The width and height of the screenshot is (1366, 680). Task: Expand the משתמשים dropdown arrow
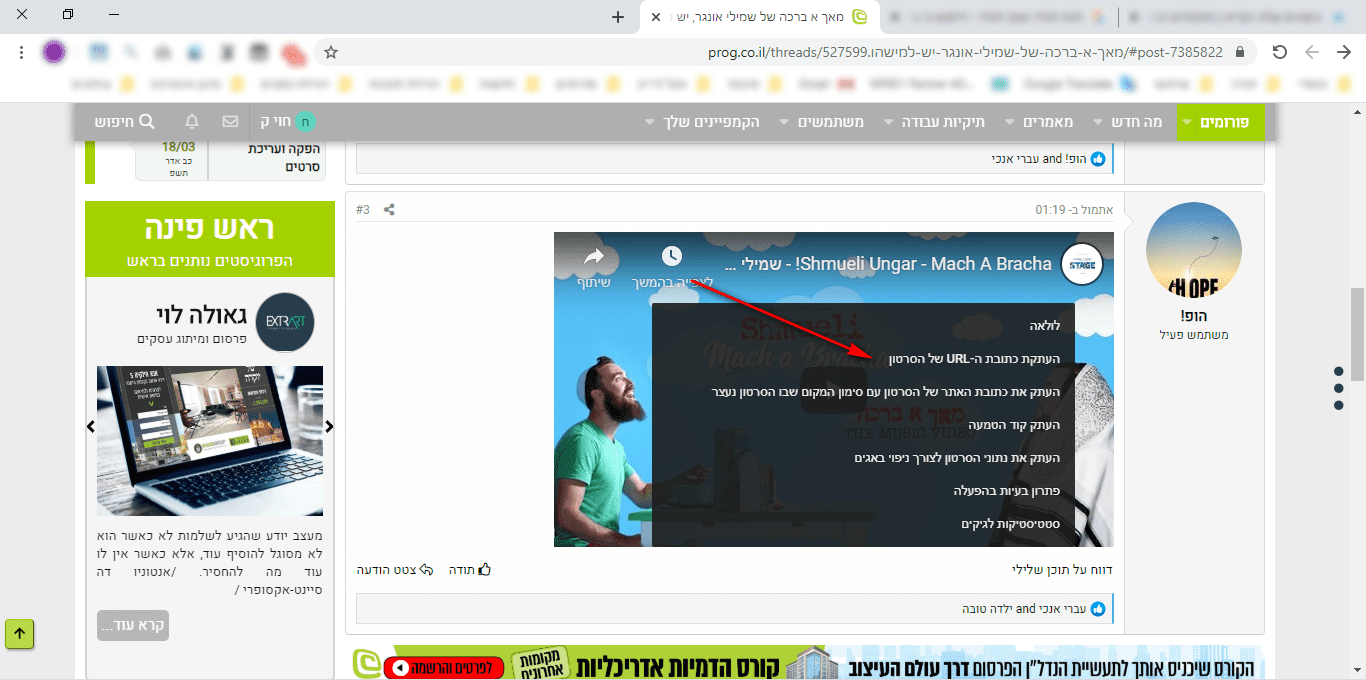[x=786, y=122]
